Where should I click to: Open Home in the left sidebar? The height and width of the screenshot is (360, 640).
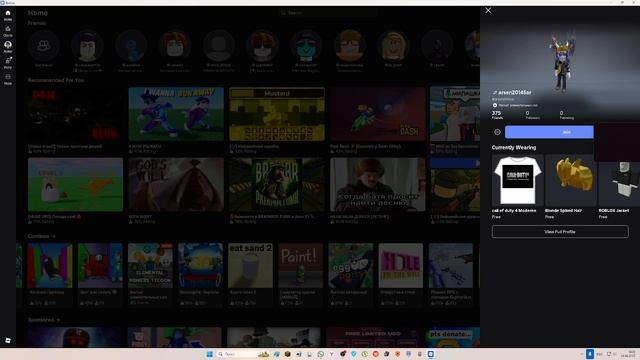(8, 15)
